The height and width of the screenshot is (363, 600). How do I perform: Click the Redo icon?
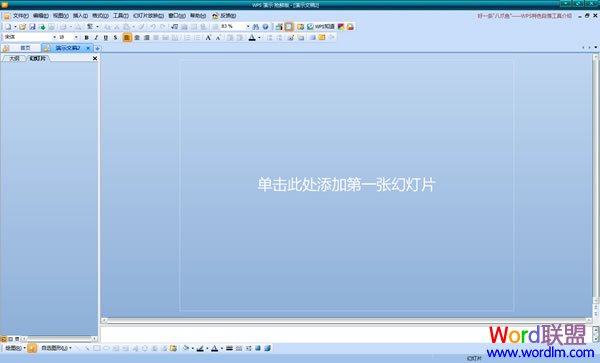[163, 26]
